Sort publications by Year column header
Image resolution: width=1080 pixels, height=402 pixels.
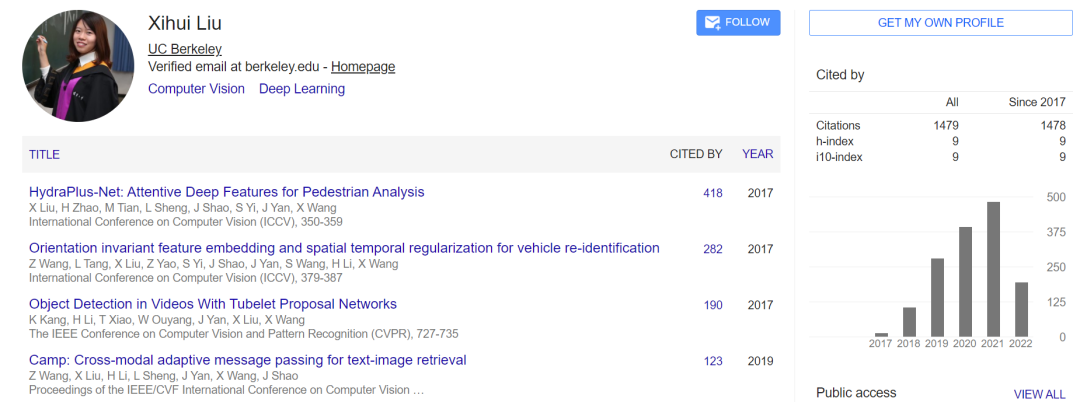click(x=757, y=155)
